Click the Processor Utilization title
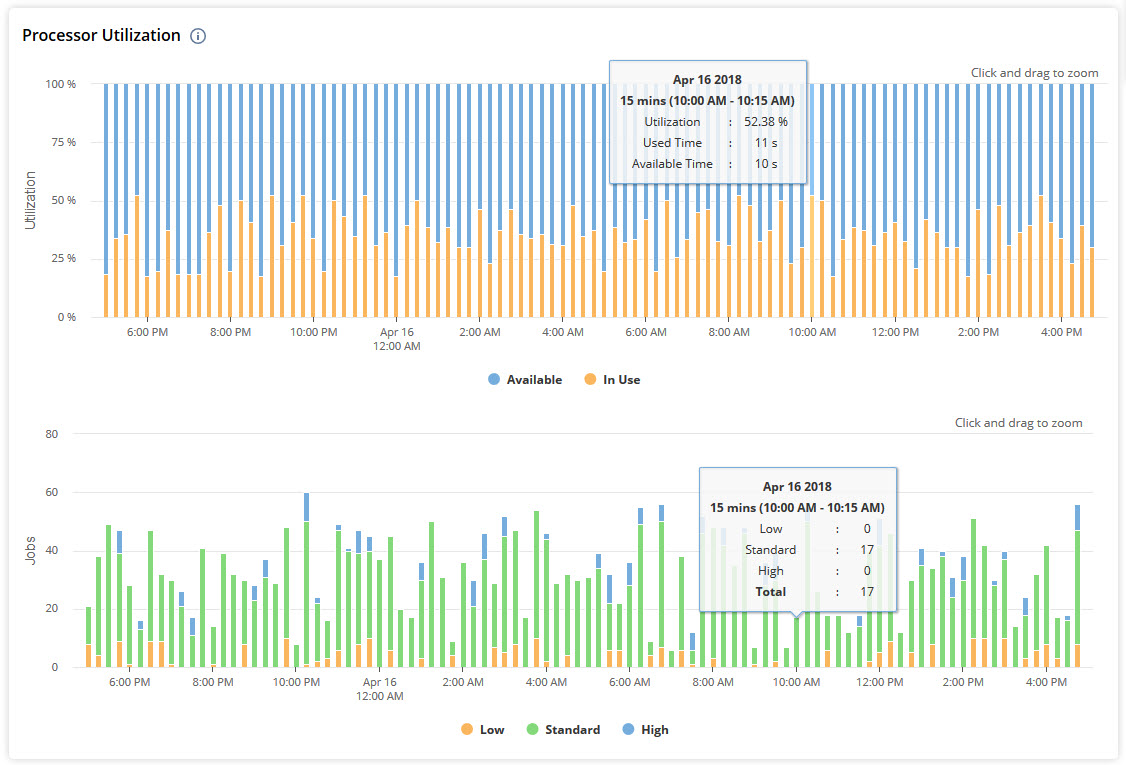 coord(101,35)
